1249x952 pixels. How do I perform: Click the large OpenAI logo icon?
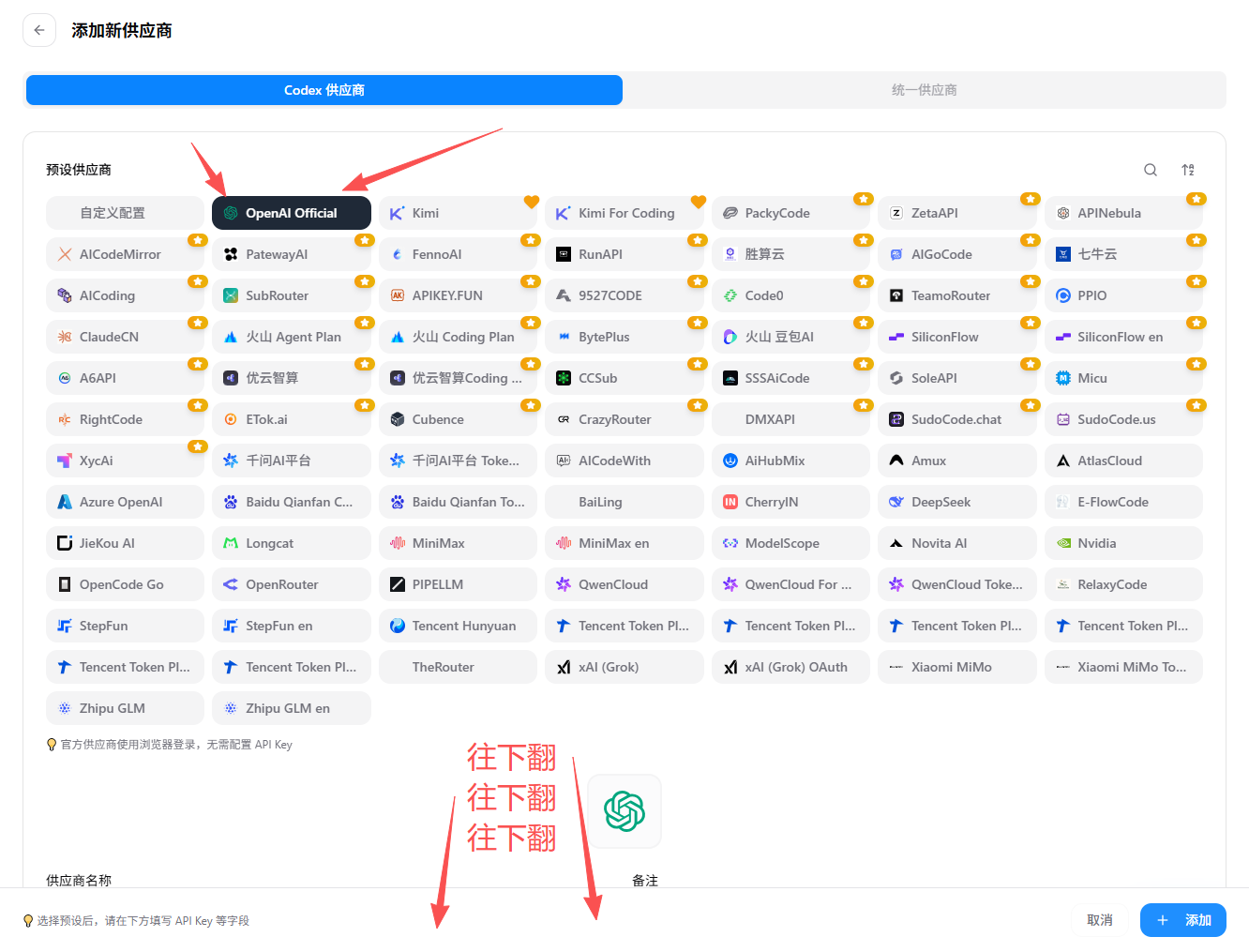point(624,811)
